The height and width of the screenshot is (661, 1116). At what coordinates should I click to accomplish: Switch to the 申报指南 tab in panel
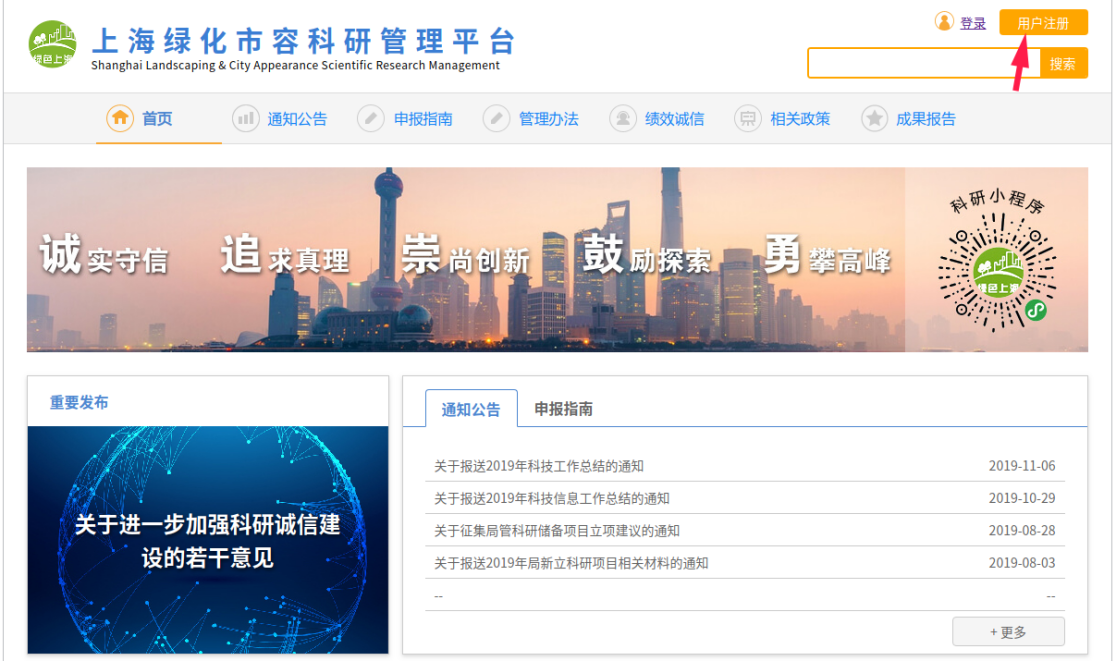pos(563,409)
